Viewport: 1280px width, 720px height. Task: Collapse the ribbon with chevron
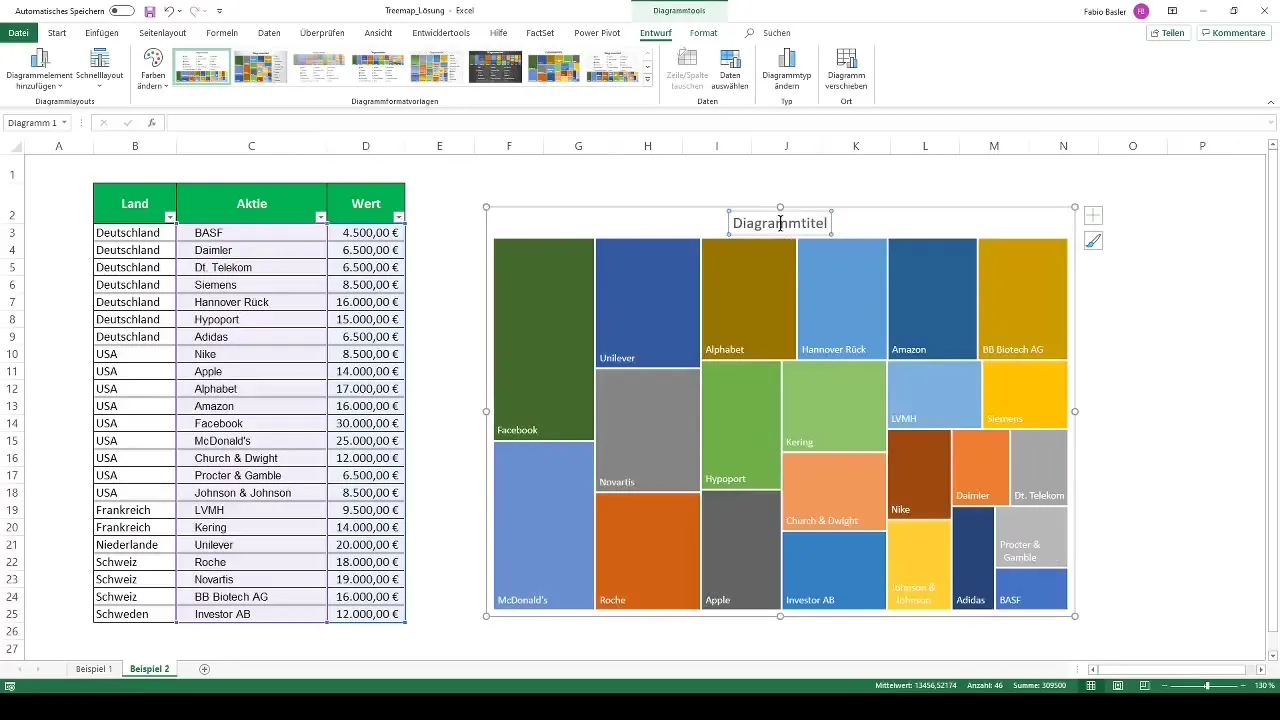[1270, 102]
